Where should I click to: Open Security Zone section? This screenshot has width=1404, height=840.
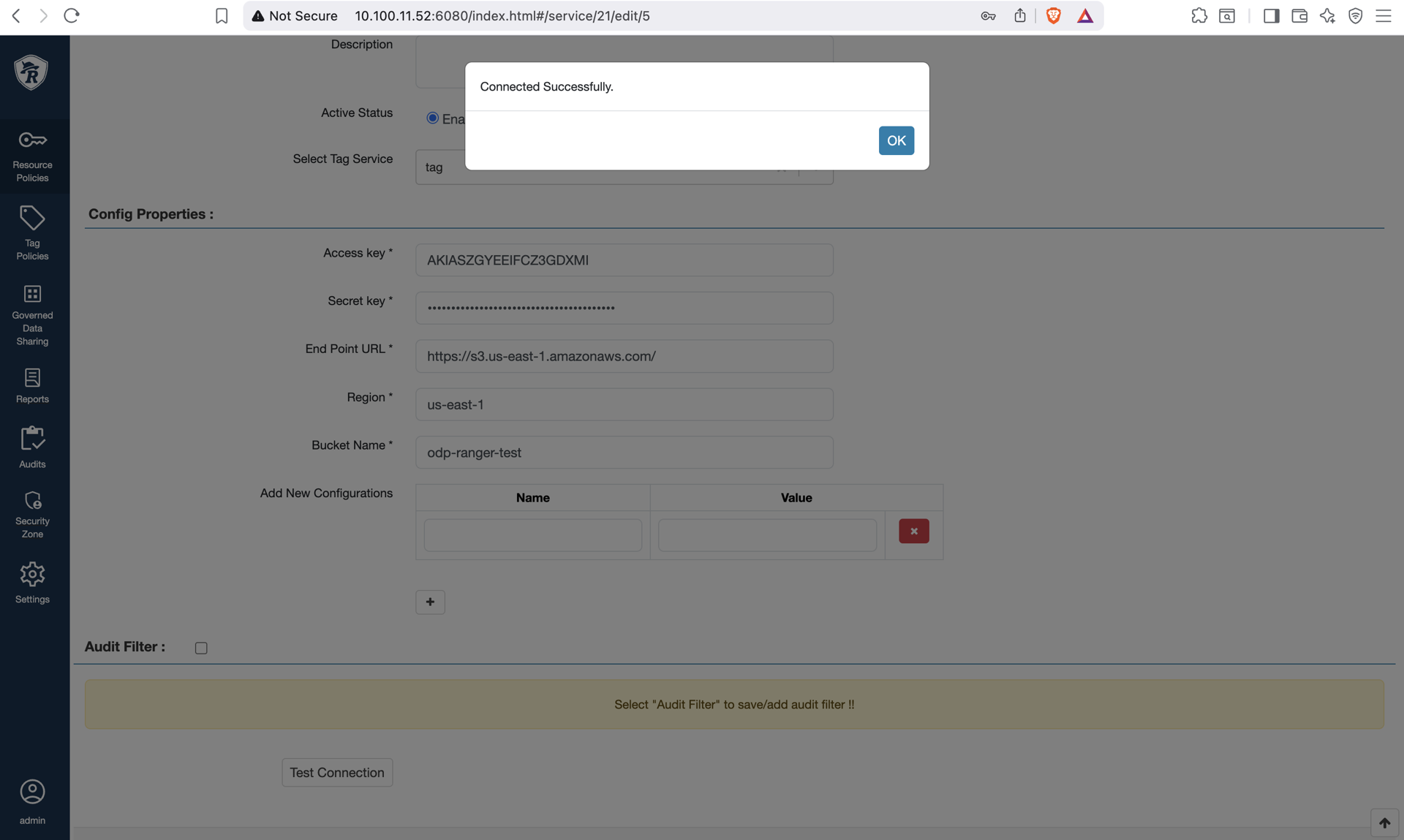(32, 514)
